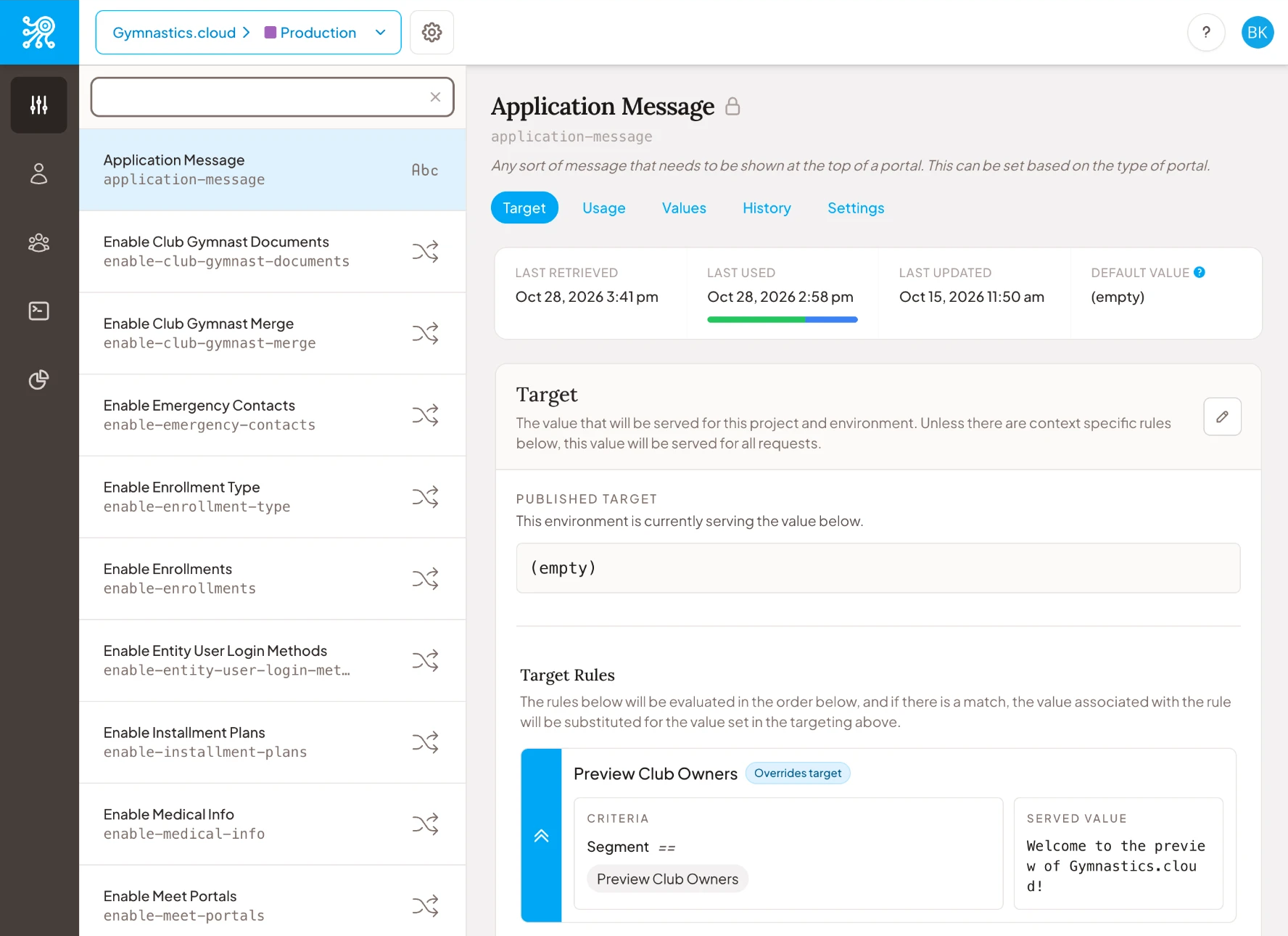Open the Production environment dropdown chevron
The width and height of the screenshot is (1288, 936).
click(x=381, y=33)
